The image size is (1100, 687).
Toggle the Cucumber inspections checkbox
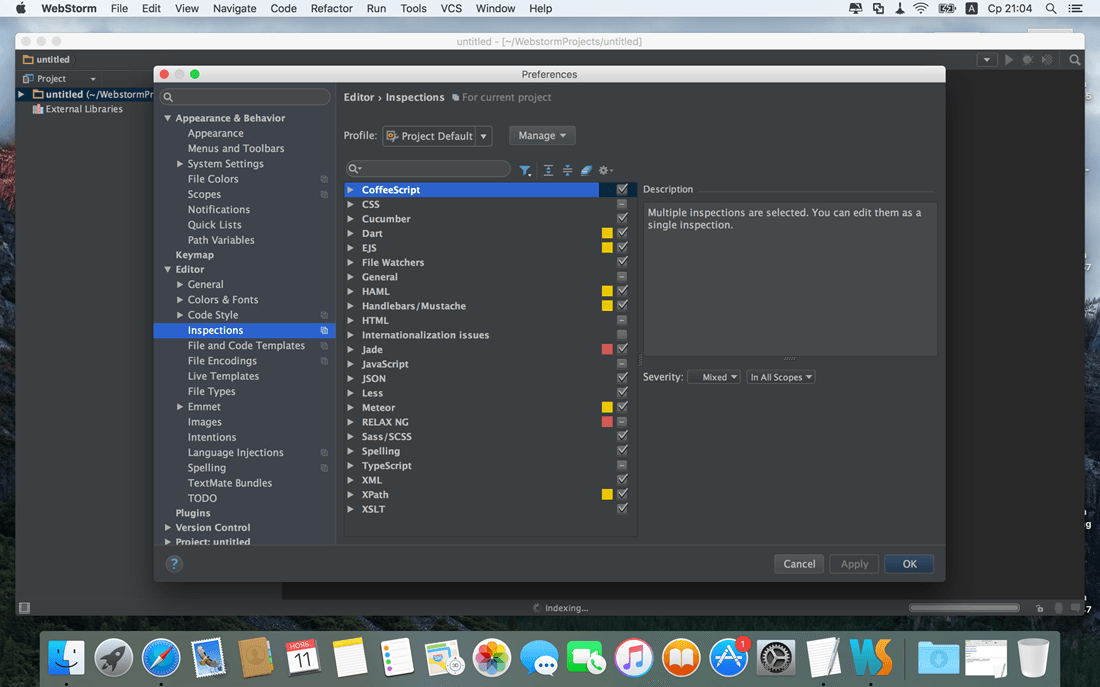pyautogui.click(x=622, y=218)
